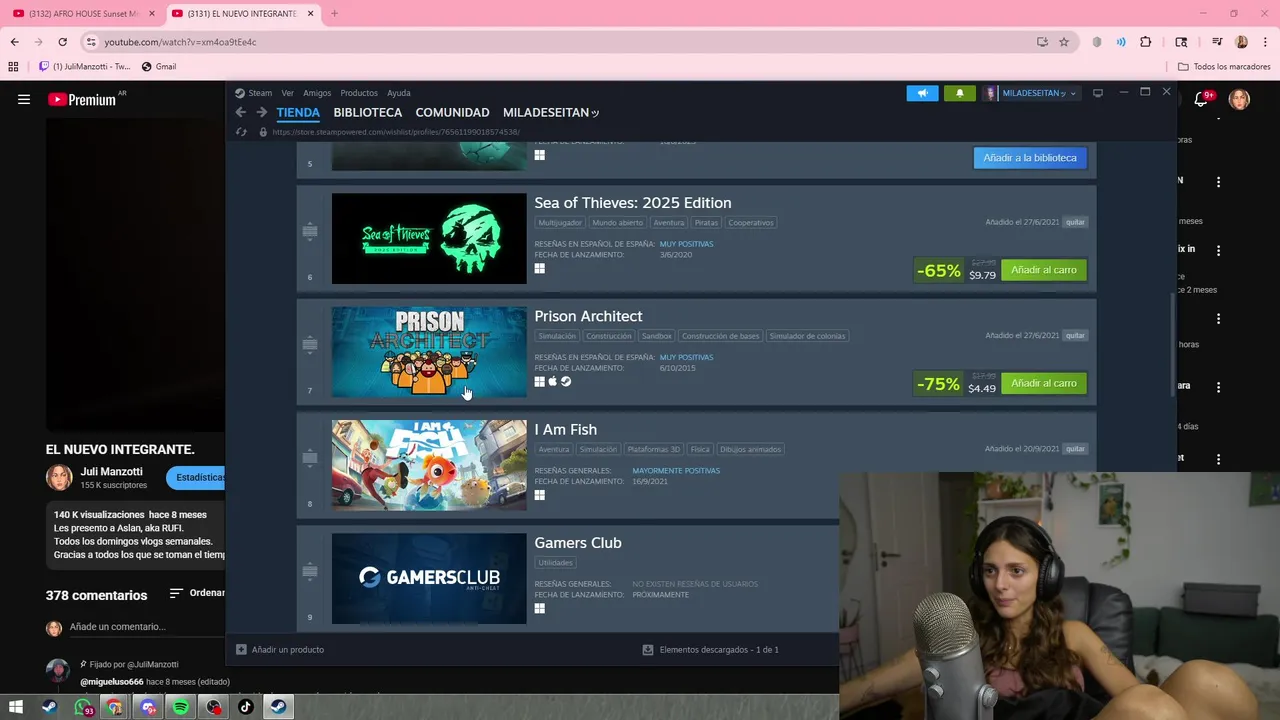Open the MILADESEITAN account dropdown

(x=1031, y=93)
